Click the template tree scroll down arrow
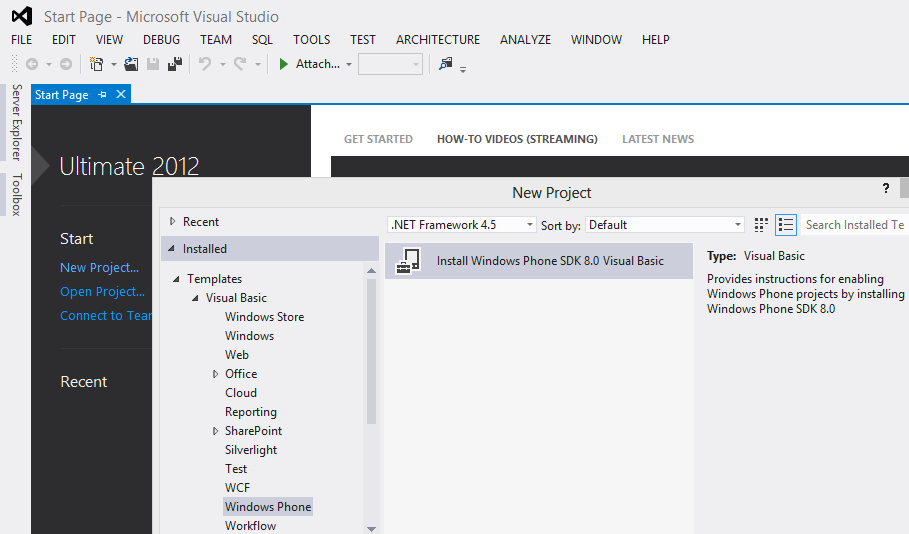Image resolution: width=909 pixels, height=534 pixels. [x=372, y=529]
